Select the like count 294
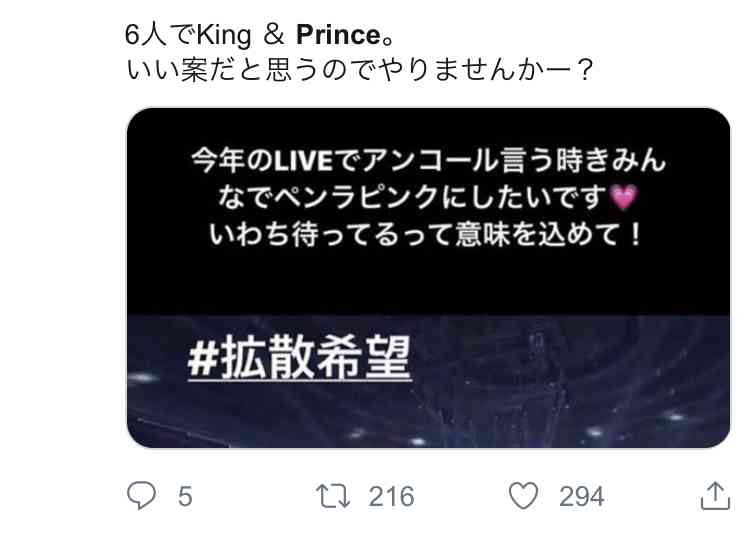 (x=582, y=496)
